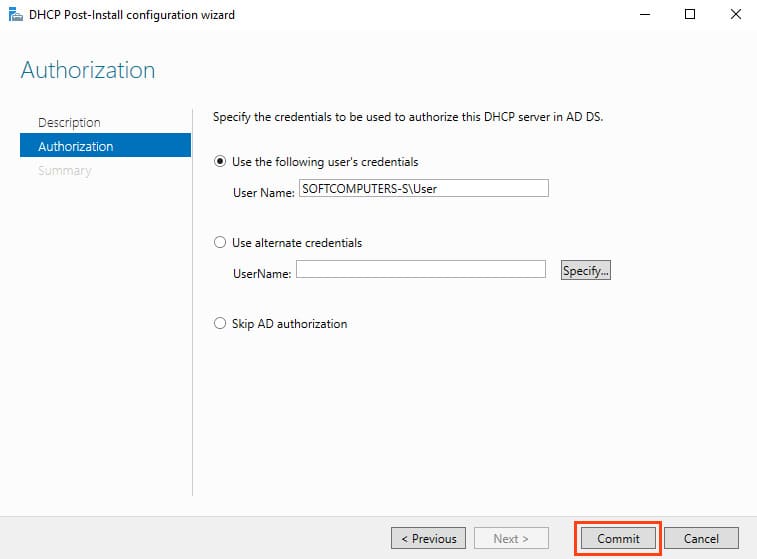Focus the empty alternate UserName field

(420, 269)
